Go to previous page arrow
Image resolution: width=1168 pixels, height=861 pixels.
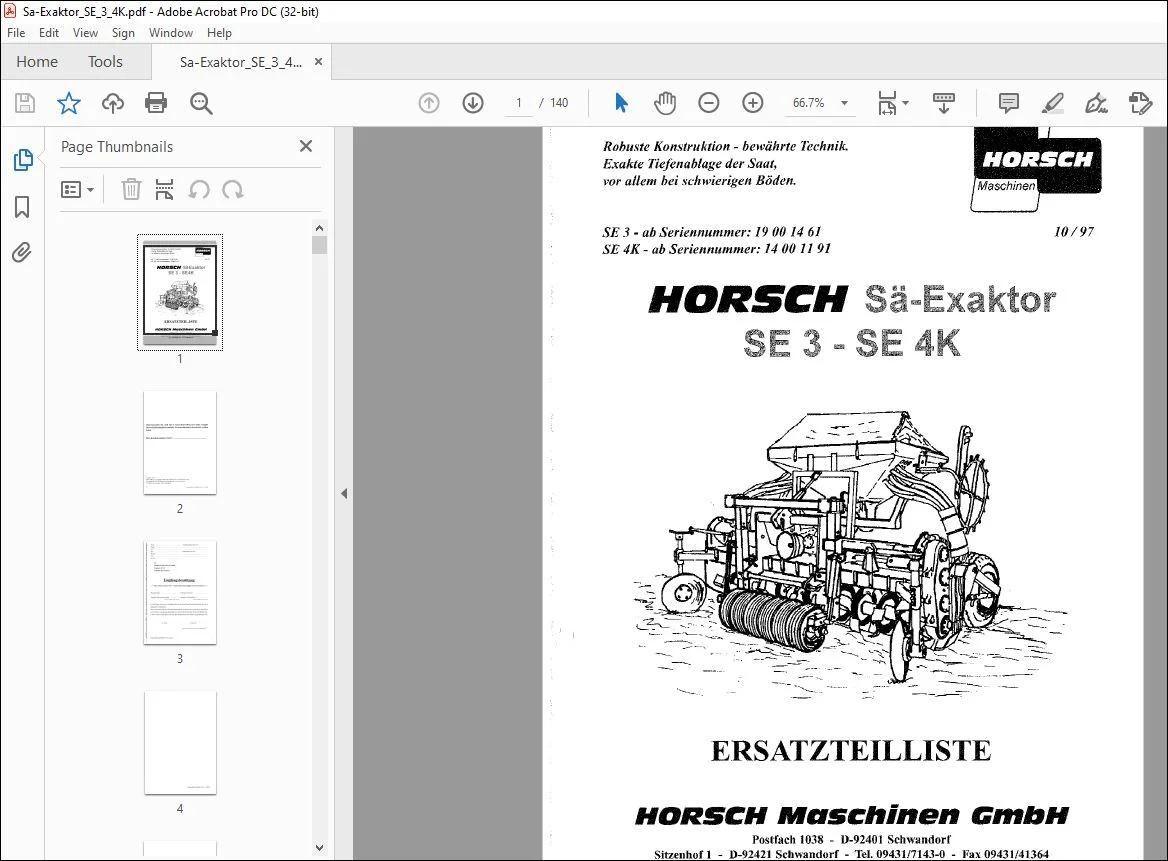[428, 103]
